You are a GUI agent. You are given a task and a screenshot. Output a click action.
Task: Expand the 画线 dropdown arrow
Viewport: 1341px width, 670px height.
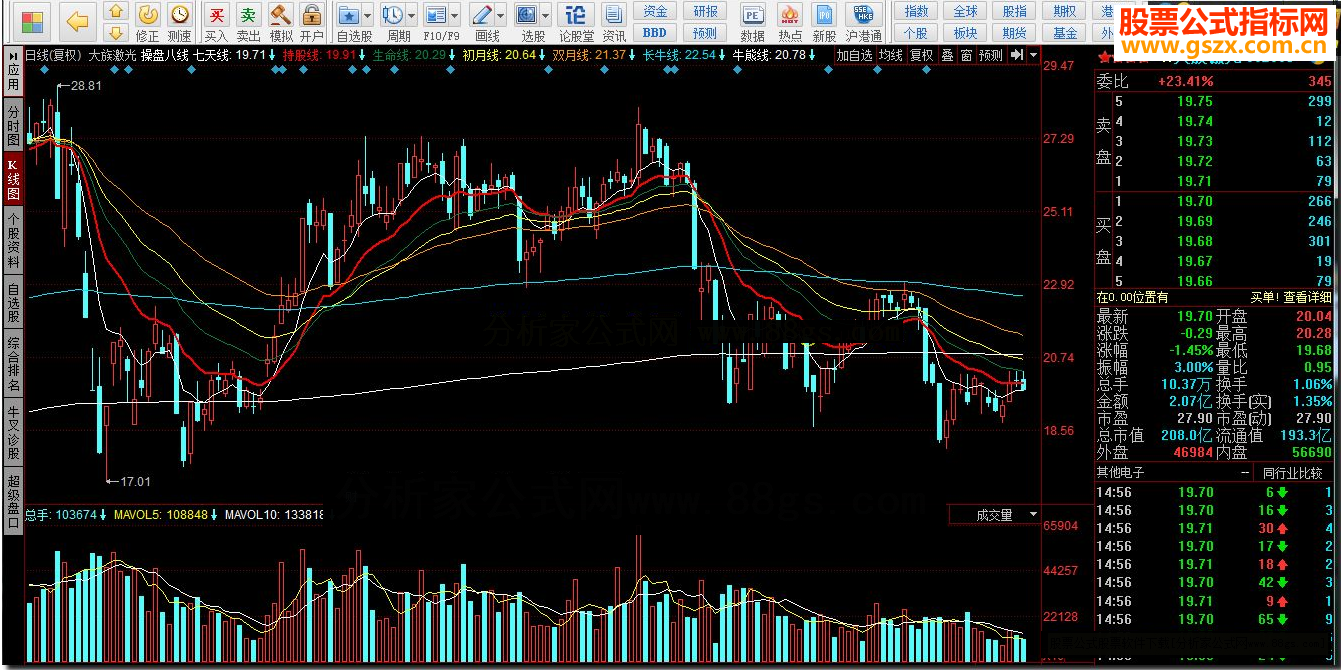[501, 16]
